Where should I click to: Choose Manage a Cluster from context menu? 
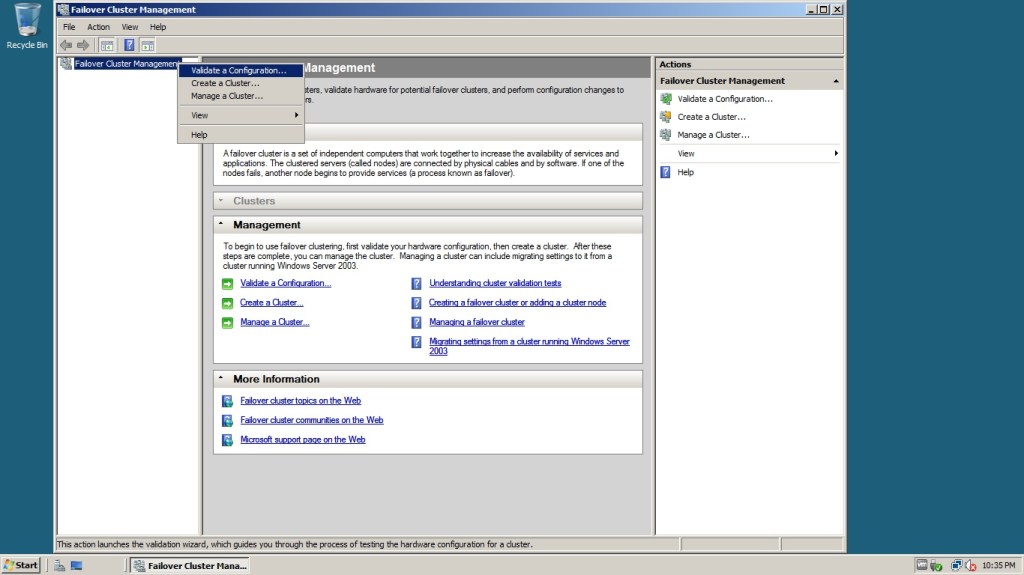click(227, 96)
